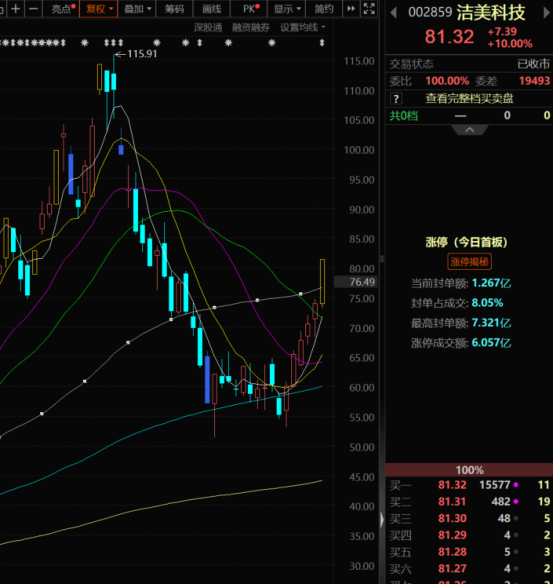The height and width of the screenshot is (585, 554).
Task: Click the 深股通 label
Action: [208, 28]
